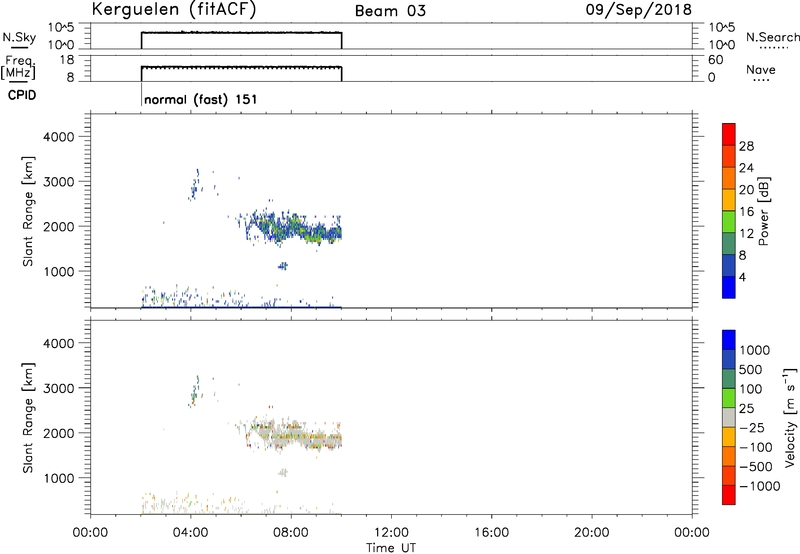
Task: Click the power echoes near 3000 km at 04:00
Action: click(195, 185)
